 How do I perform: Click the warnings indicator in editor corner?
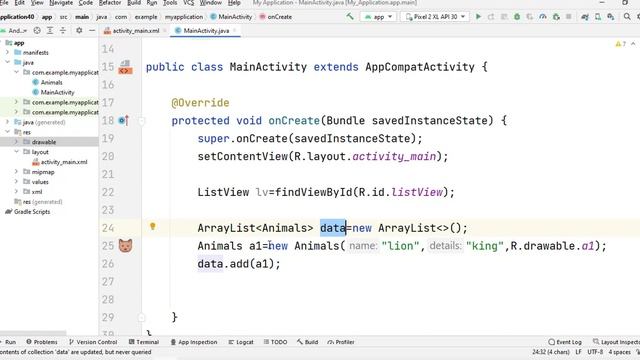coord(620,44)
